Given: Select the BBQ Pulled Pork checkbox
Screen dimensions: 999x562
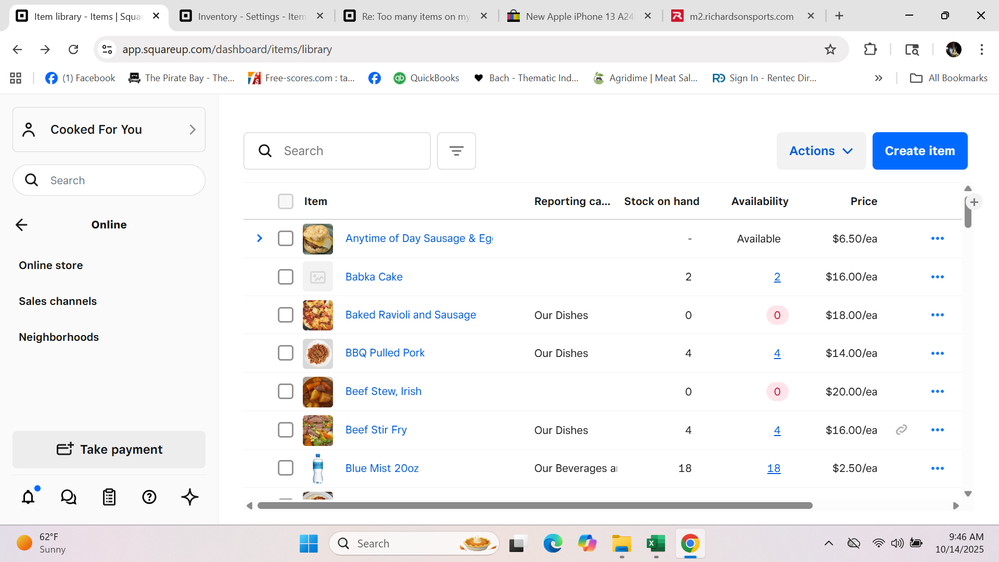Looking at the screenshot, I should [286, 353].
